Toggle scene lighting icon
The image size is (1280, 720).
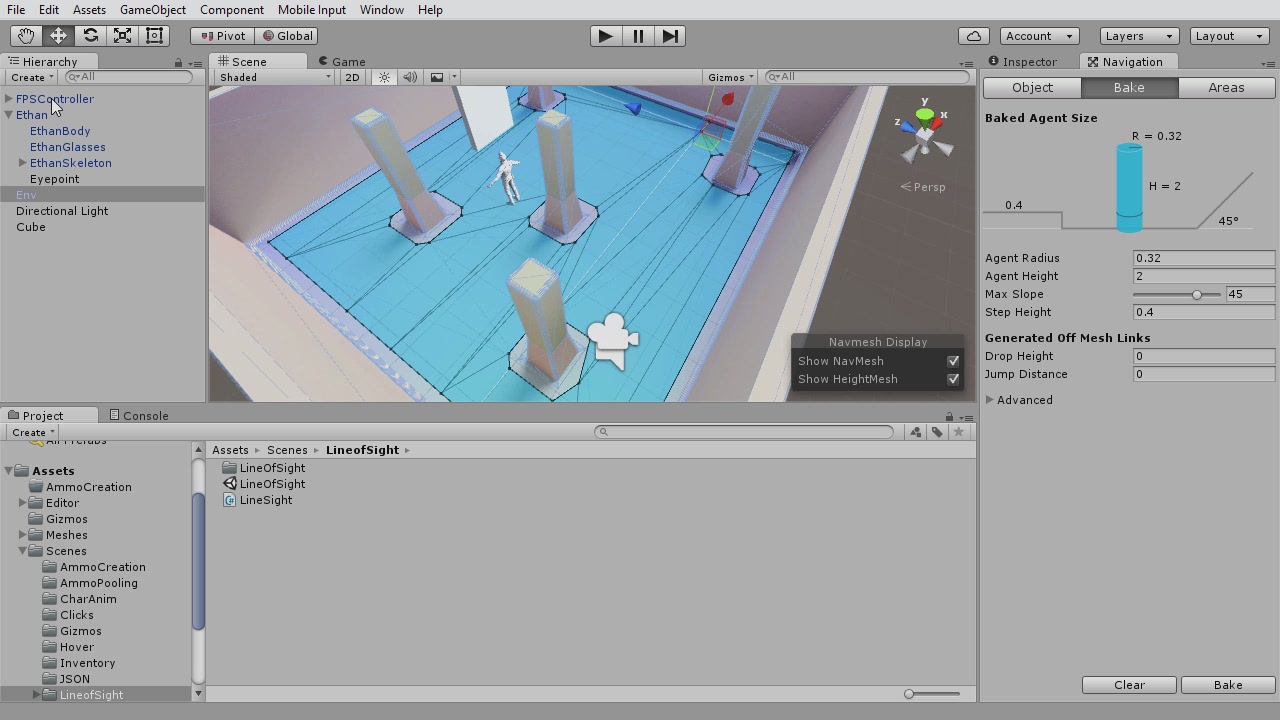tap(384, 77)
